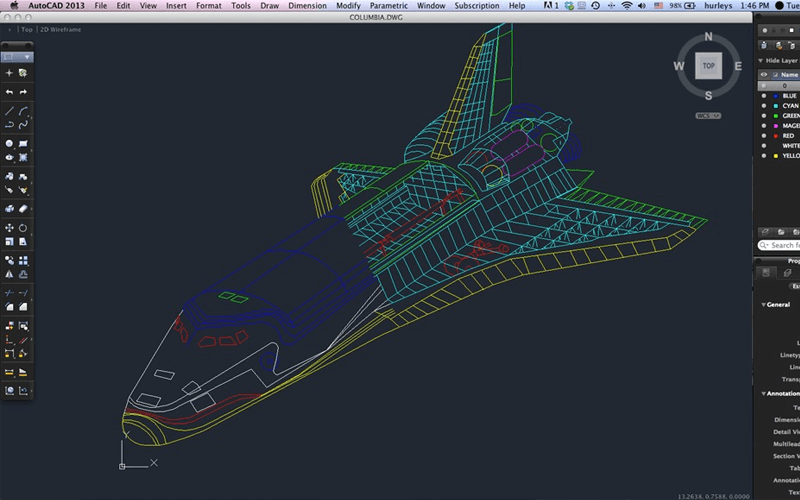This screenshot has height=500, width=800.
Task: Select the Scale tool
Action: pos(9,241)
